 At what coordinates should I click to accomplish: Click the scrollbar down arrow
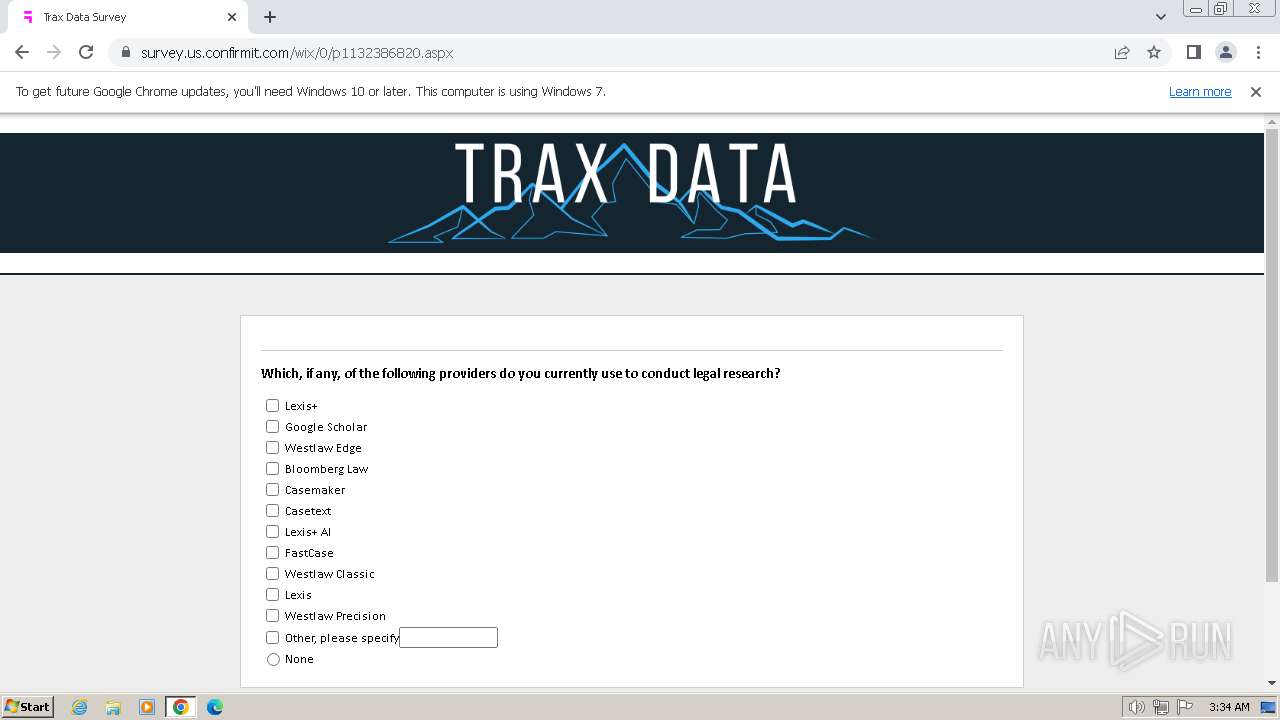point(1272,683)
